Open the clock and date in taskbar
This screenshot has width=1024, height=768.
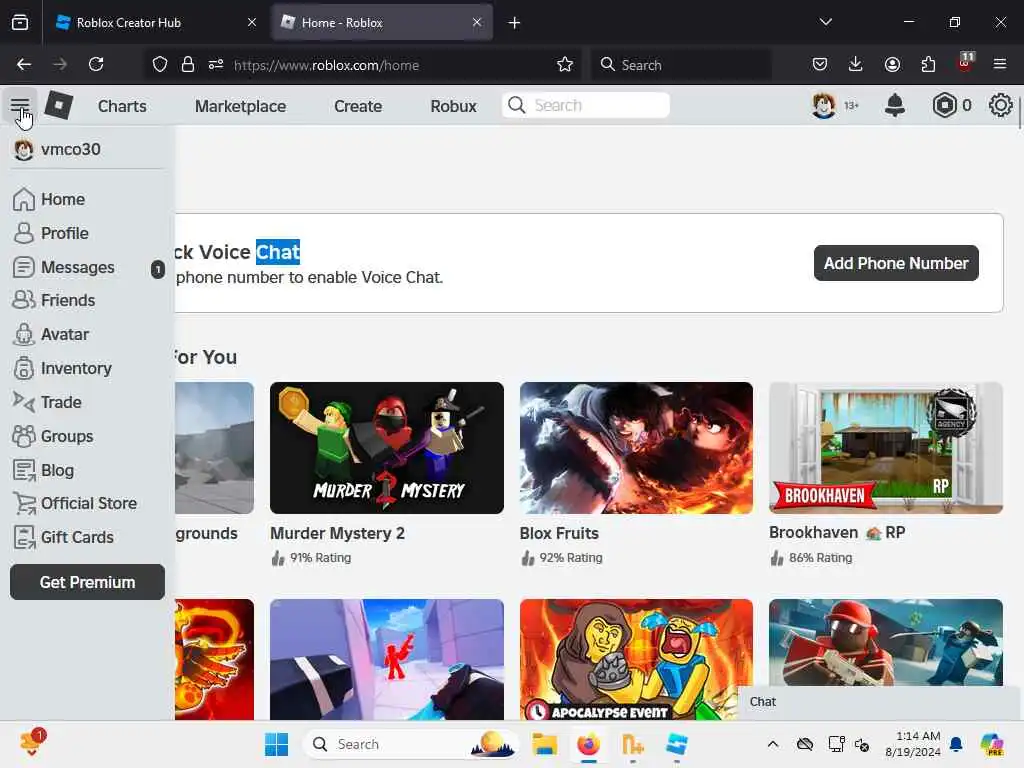[x=912, y=744]
